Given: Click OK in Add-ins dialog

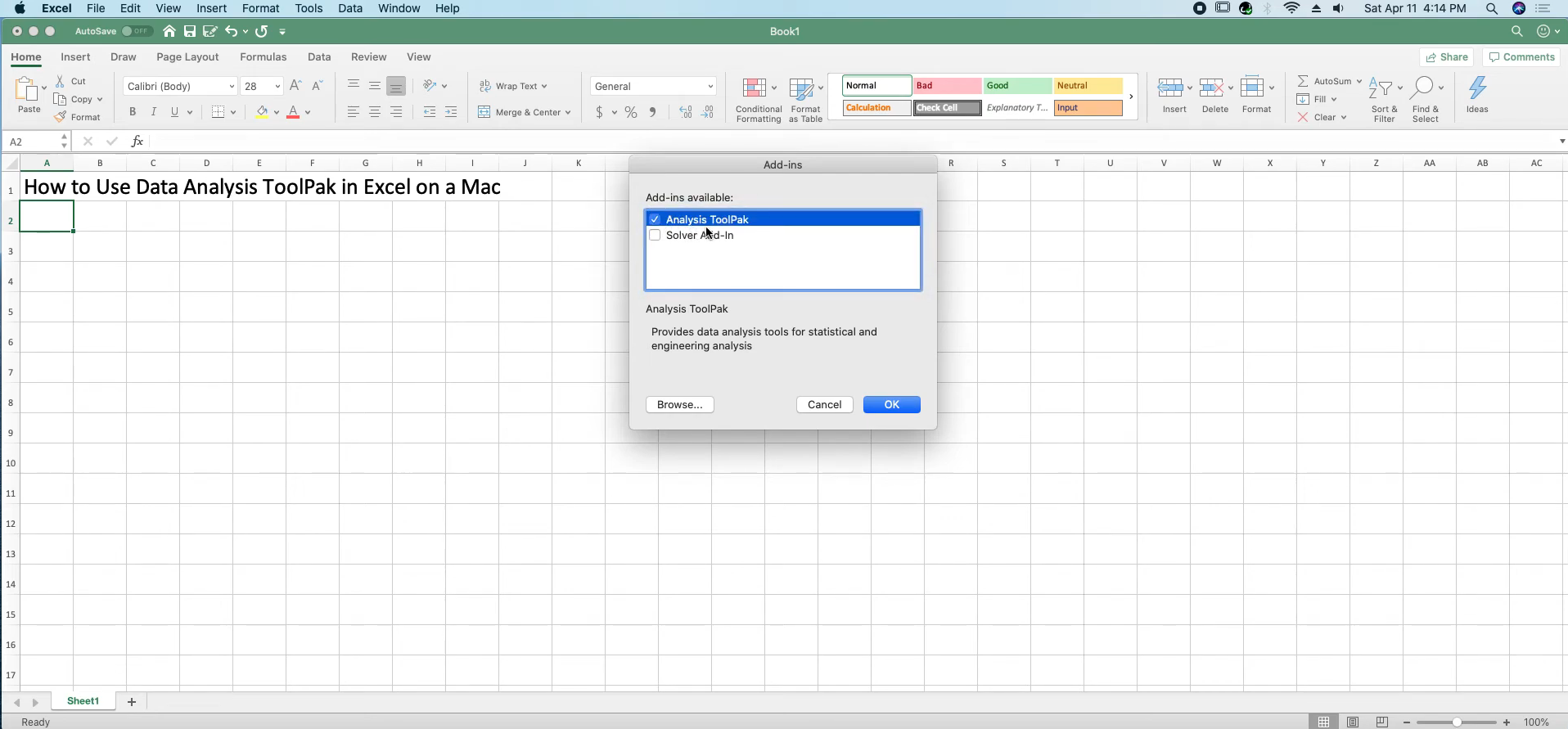Looking at the screenshot, I should pos(892,405).
